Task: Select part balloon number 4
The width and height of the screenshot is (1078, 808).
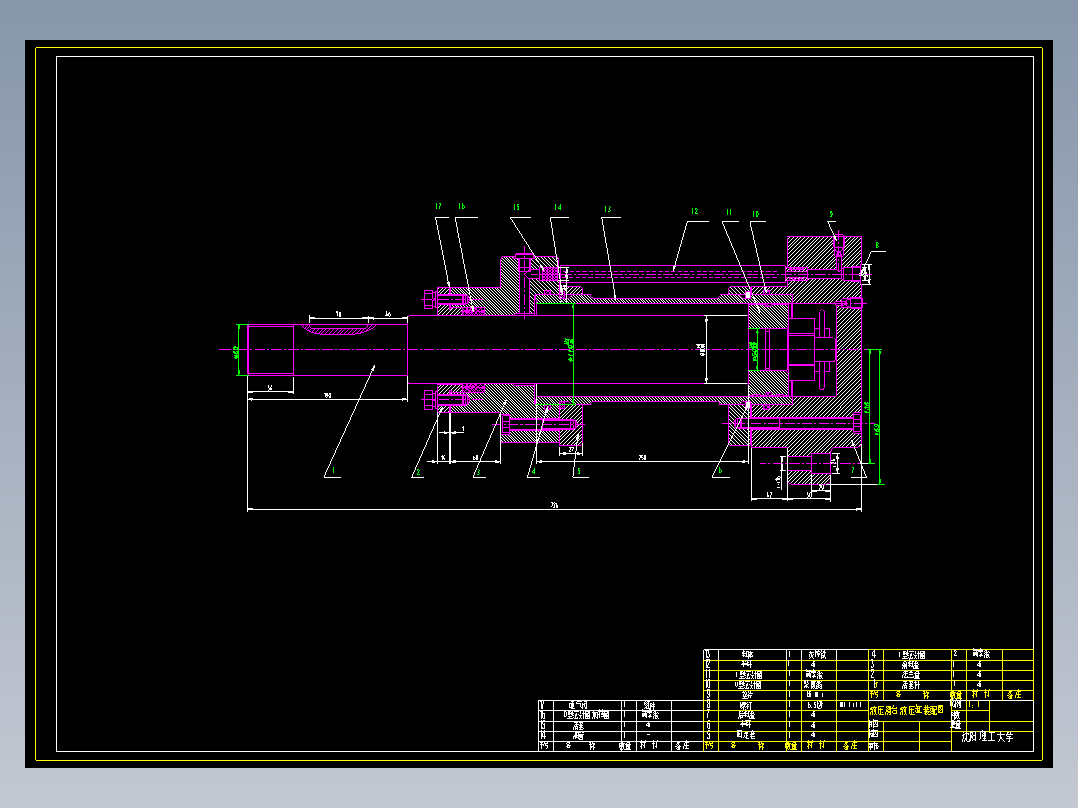Action: [534, 472]
